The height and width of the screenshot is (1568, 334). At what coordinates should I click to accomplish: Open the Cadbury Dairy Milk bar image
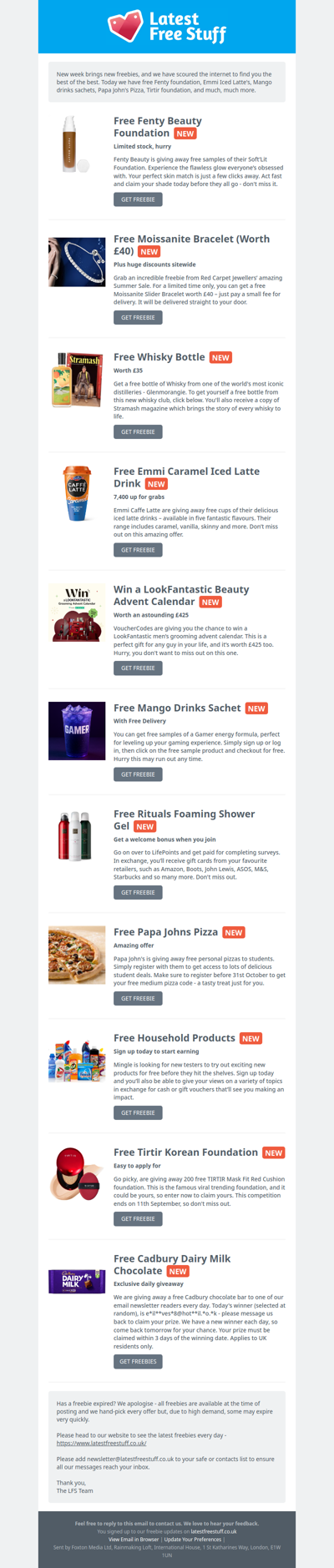pyautogui.click(x=77, y=1281)
